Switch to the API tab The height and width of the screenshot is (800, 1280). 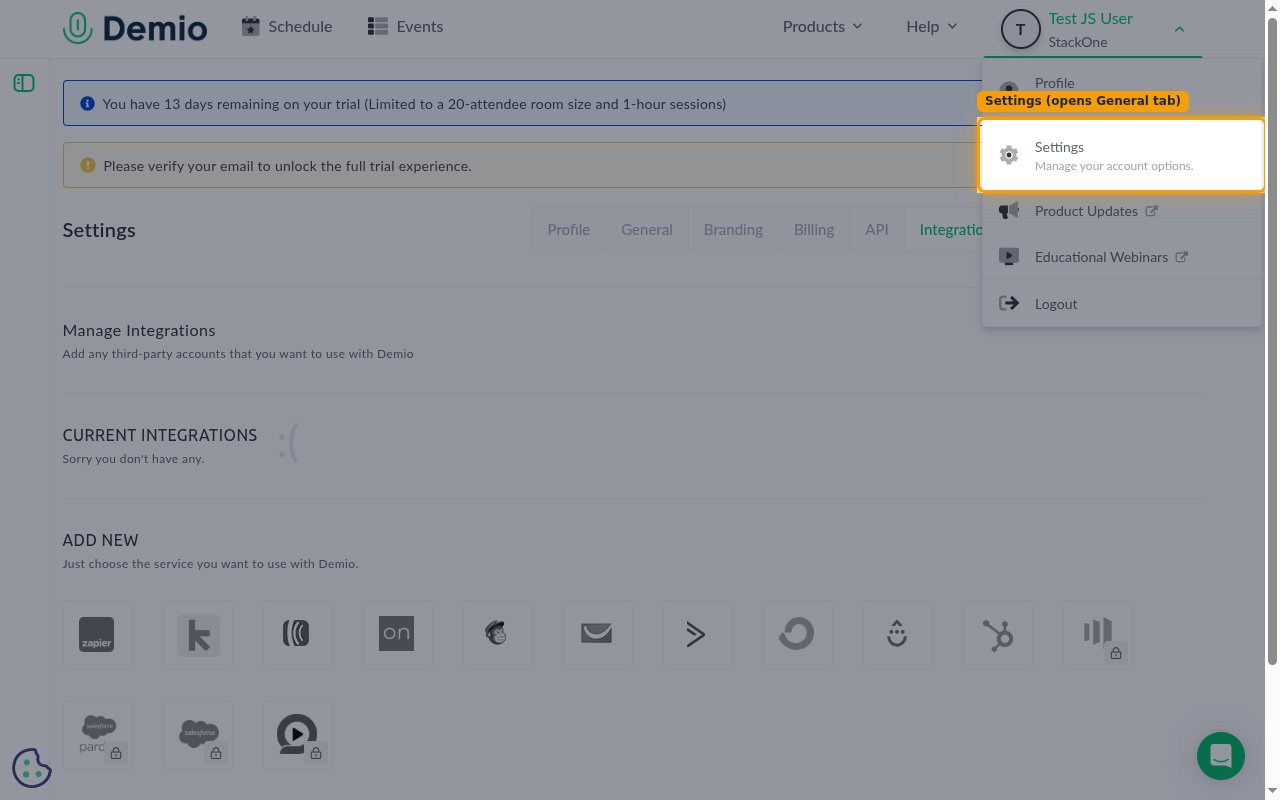877,230
